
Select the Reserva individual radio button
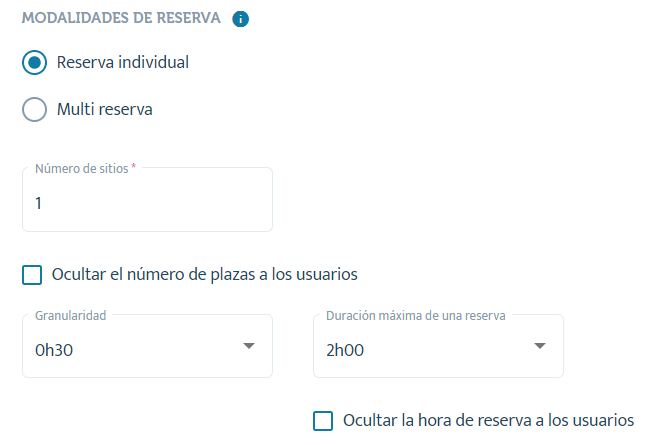point(34,63)
